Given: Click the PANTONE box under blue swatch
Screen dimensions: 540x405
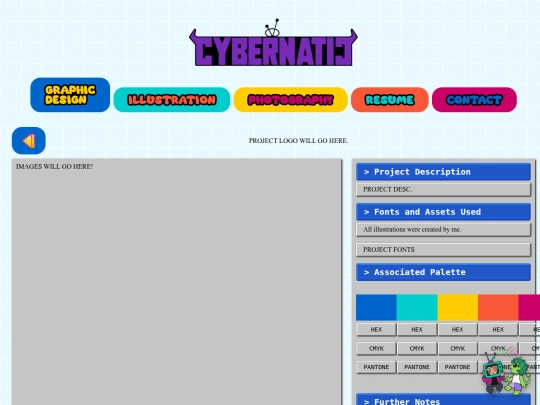Looking at the screenshot, I should (x=376, y=367).
